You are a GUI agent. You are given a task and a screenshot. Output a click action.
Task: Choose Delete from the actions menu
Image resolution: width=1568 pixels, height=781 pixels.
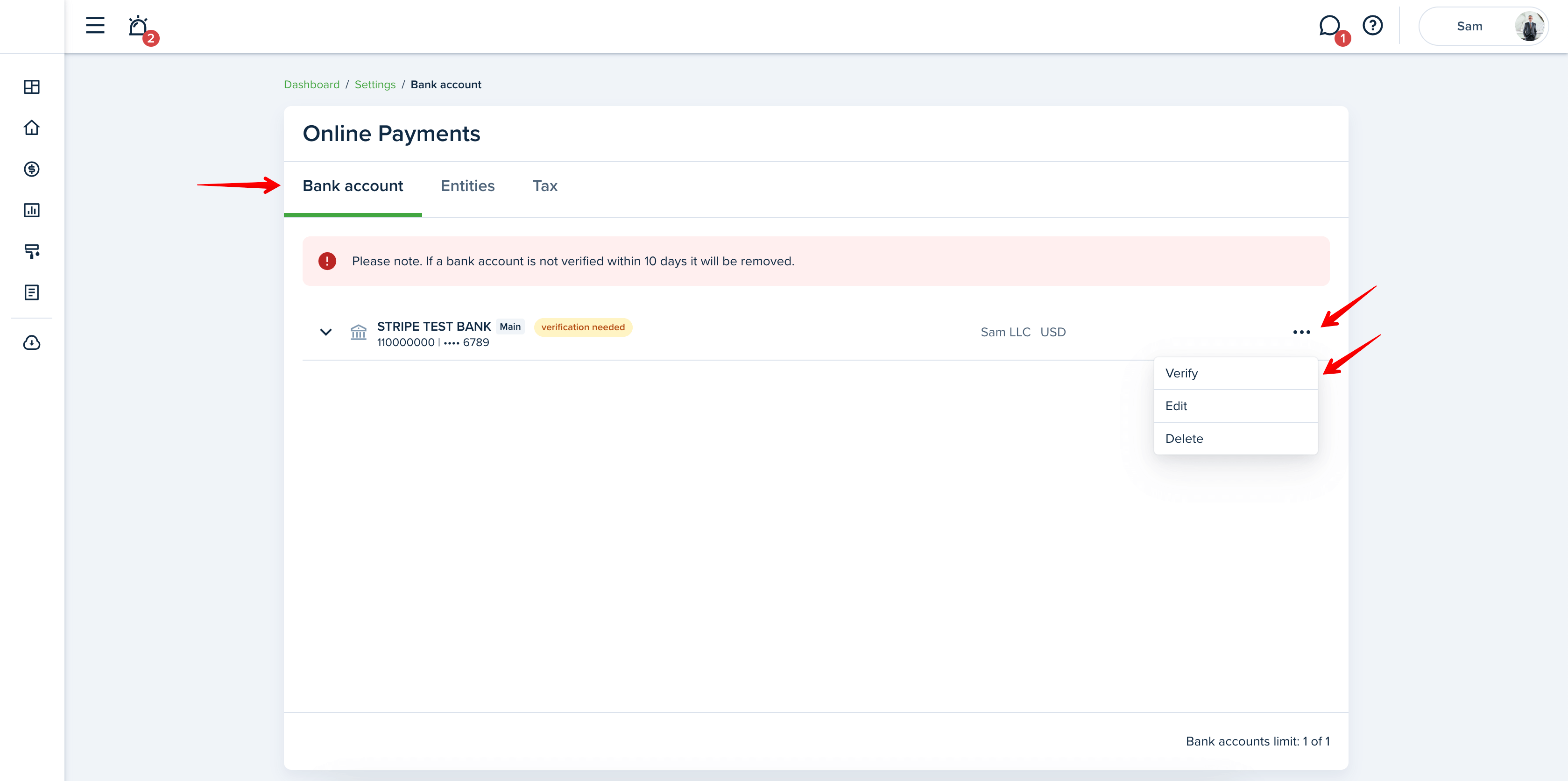(1235, 439)
